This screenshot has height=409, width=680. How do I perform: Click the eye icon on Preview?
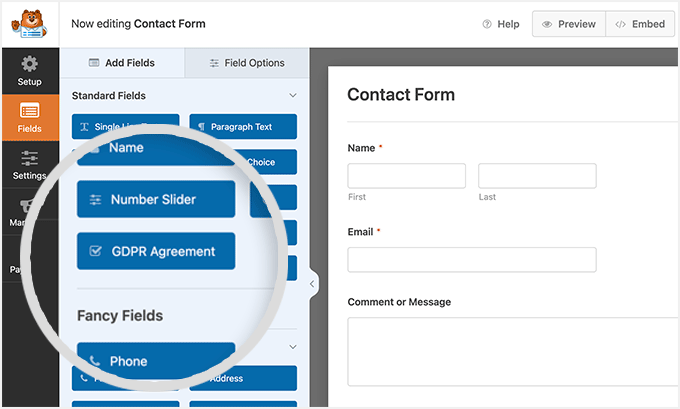tap(547, 24)
